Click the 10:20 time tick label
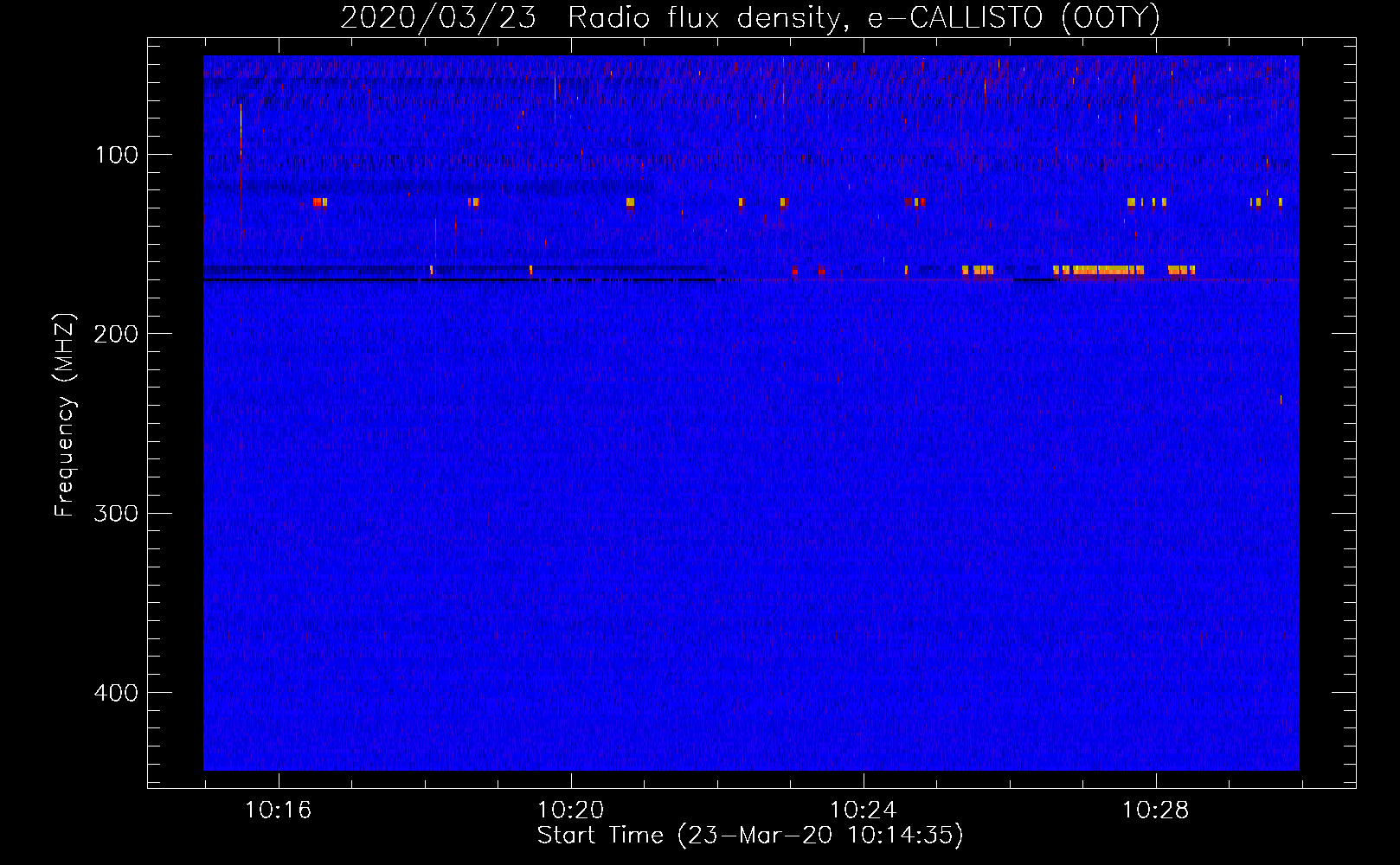Image resolution: width=1400 pixels, height=865 pixels. pos(570,811)
